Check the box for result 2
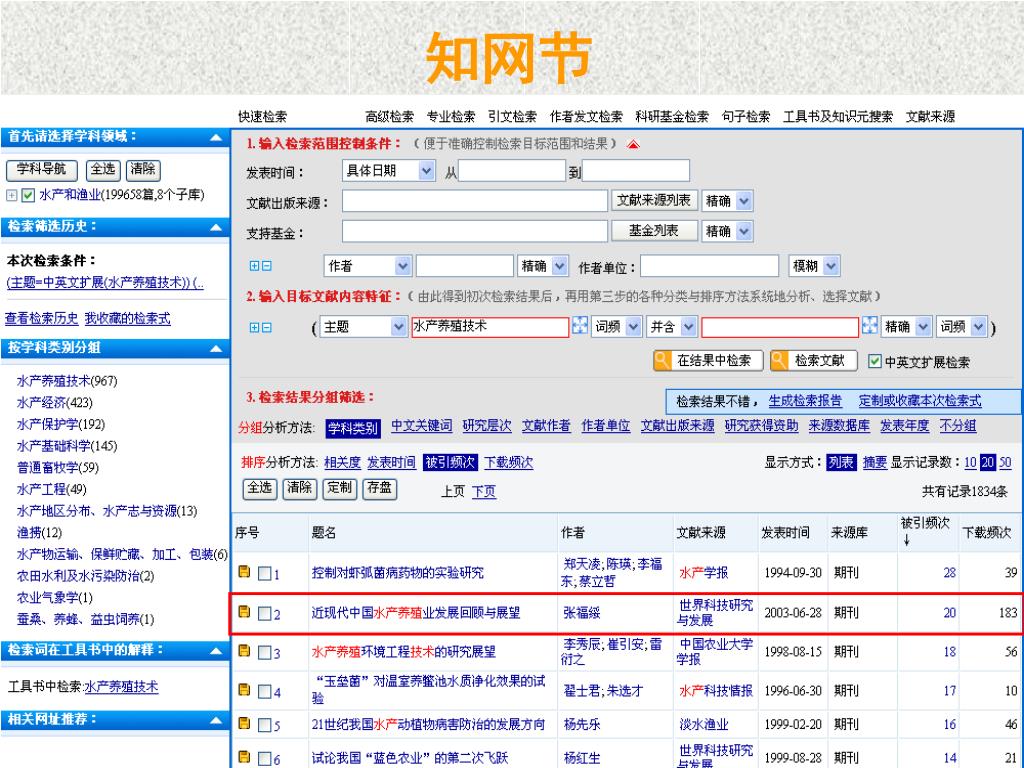 point(264,613)
